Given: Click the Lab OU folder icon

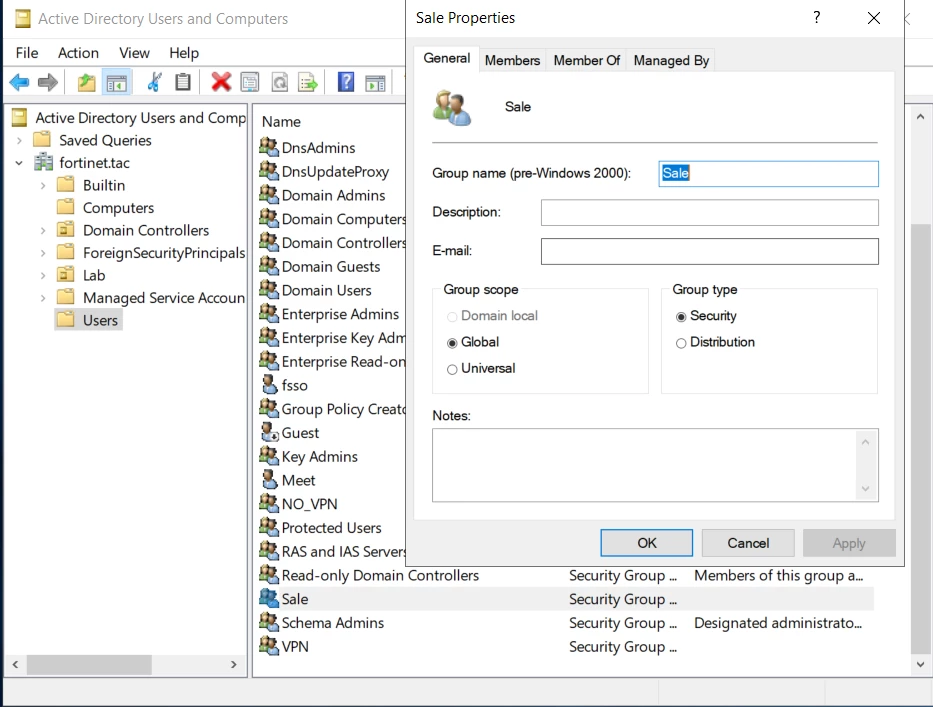Looking at the screenshot, I should pyautogui.click(x=65, y=274).
